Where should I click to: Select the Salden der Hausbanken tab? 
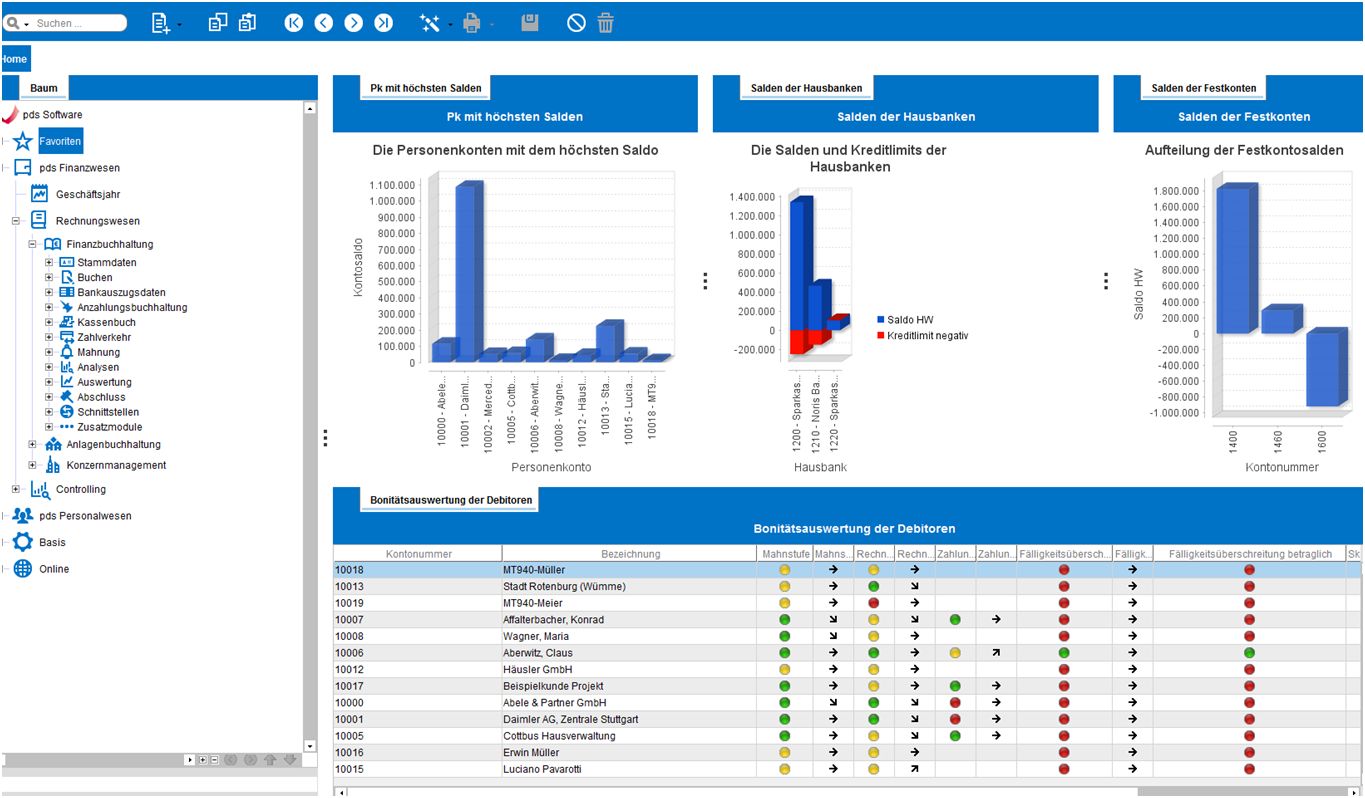pos(806,88)
